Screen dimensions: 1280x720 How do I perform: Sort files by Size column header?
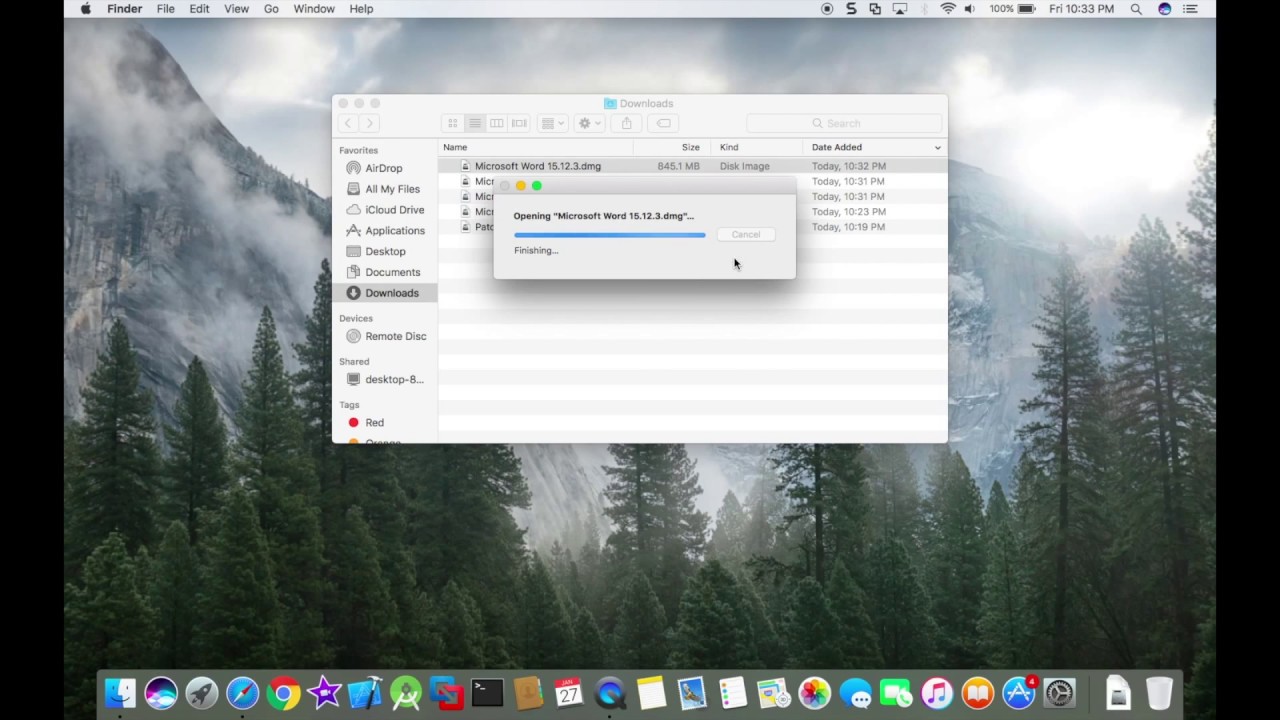[671, 147]
